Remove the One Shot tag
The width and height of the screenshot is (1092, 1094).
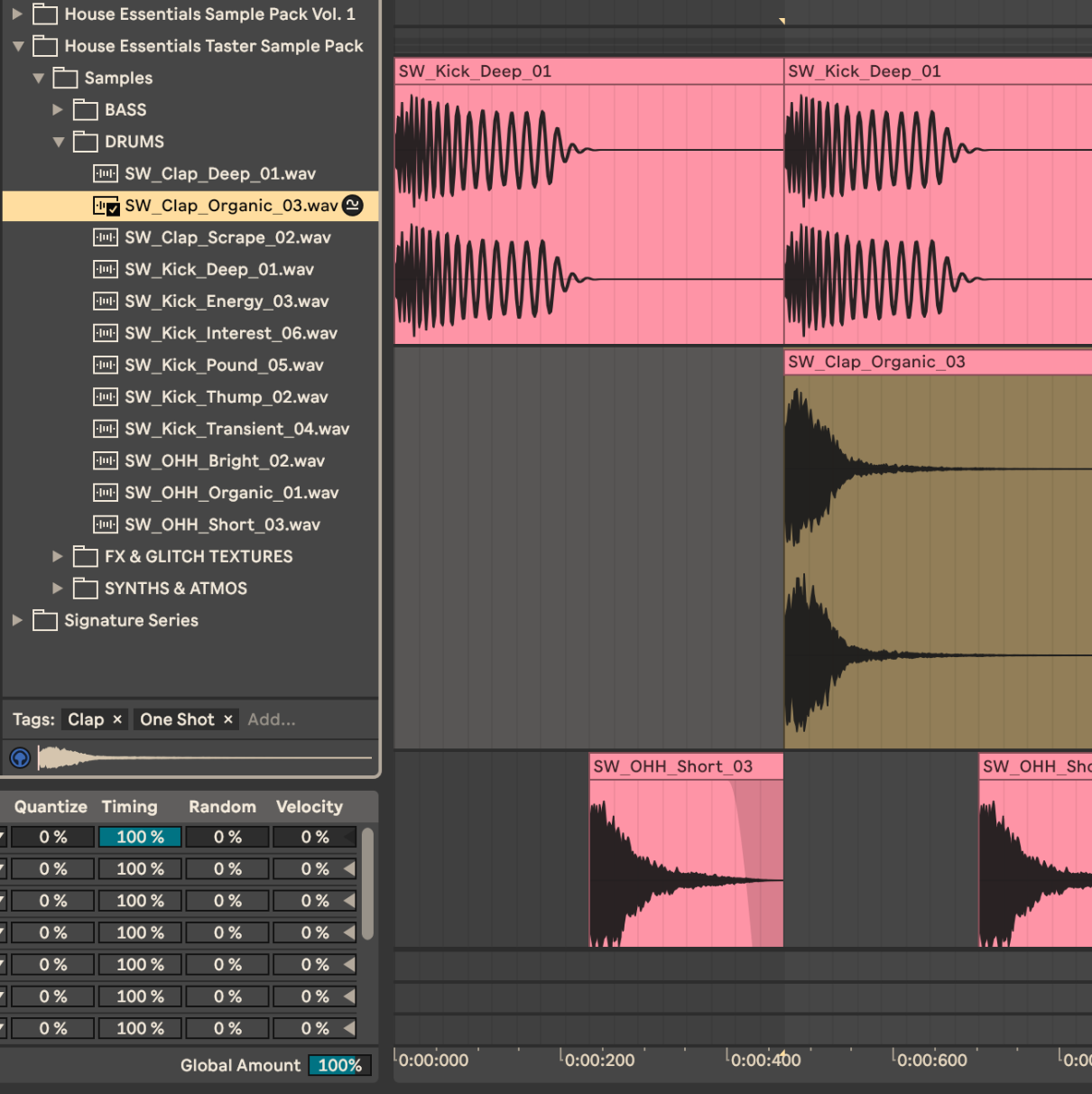click(x=228, y=719)
